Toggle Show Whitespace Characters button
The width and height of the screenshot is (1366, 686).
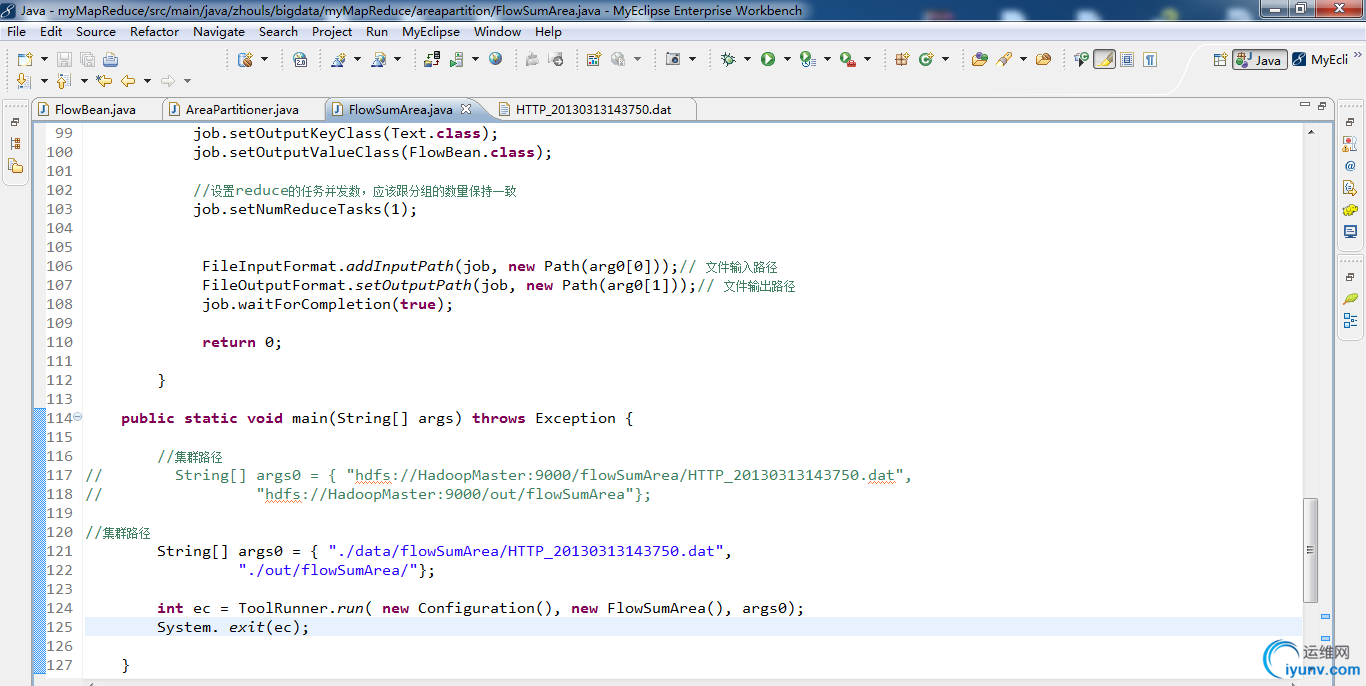[1150, 60]
